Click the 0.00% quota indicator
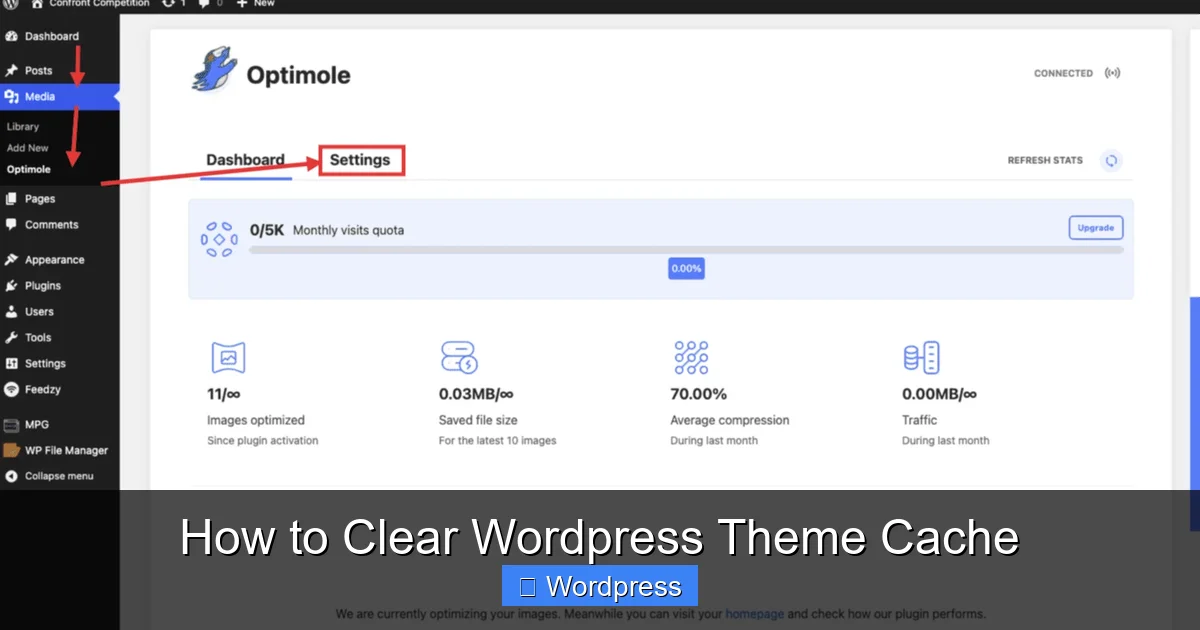Image resolution: width=1200 pixels, height=630 pixels. pyautogui.click(x=686, y=268)
